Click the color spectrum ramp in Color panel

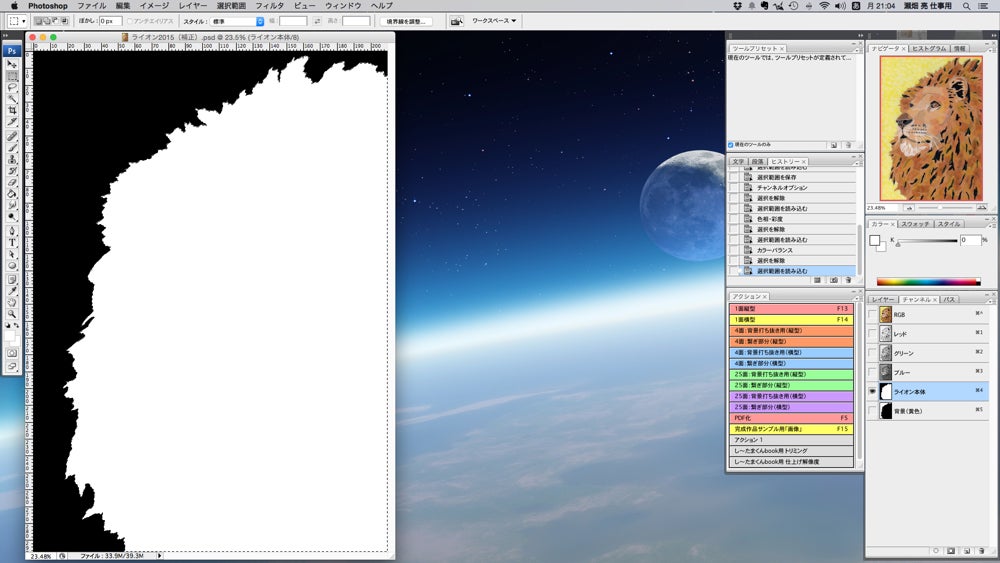(x=928, y=282)
